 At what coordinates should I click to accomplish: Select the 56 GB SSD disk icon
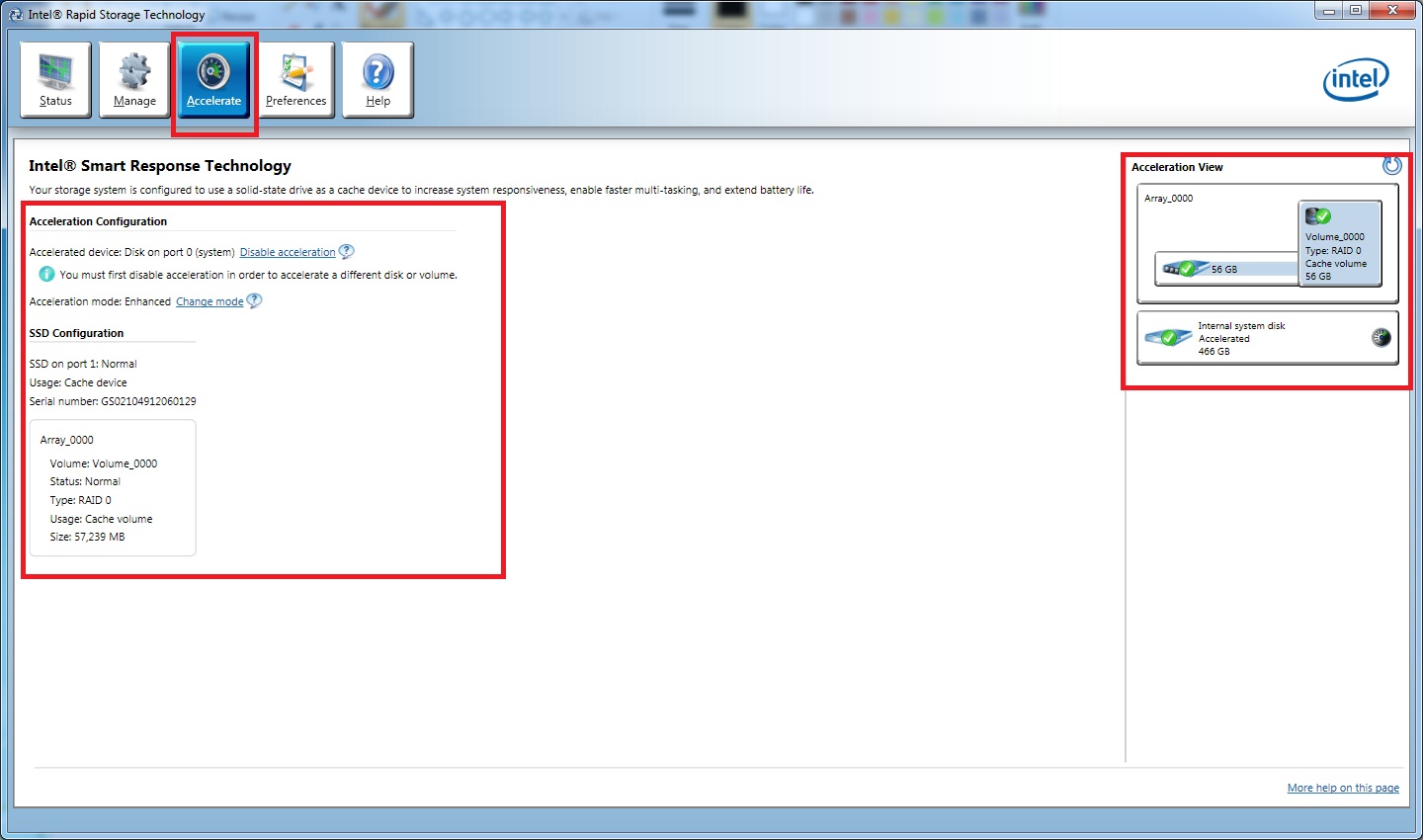(x=1181, y=268)
